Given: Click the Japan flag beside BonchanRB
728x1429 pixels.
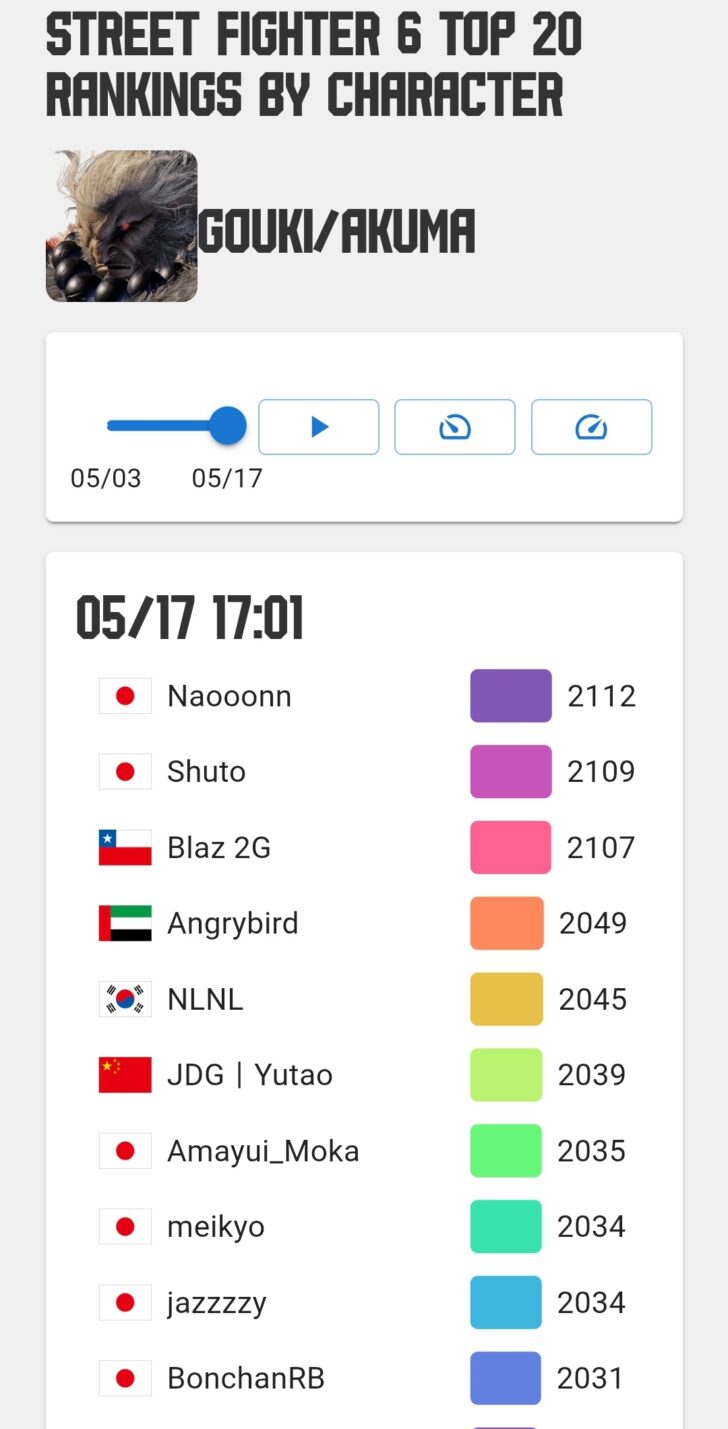Looking at the screenshot, I should 125,1379.
